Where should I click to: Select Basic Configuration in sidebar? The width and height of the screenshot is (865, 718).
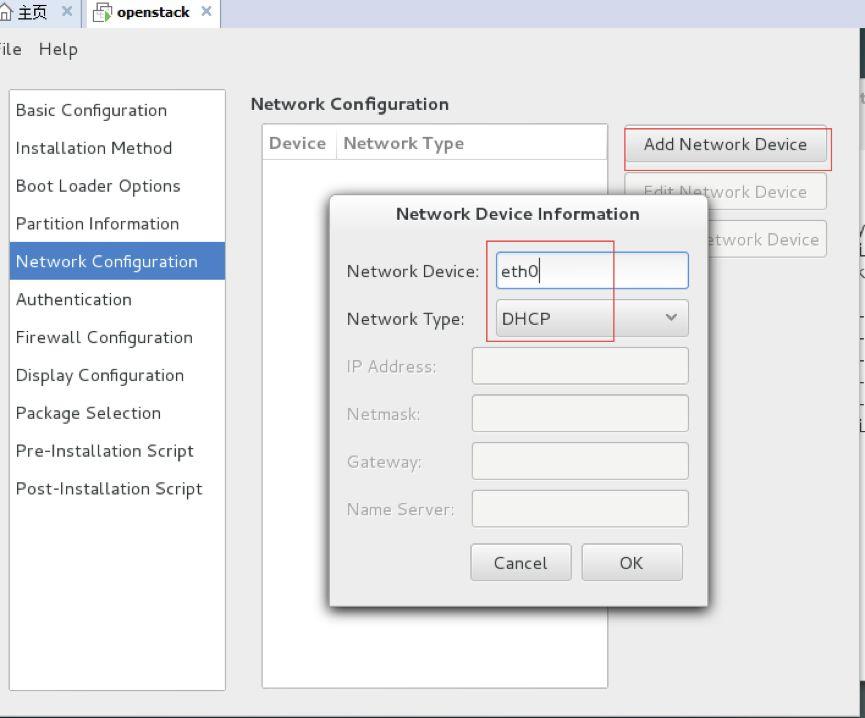point(91,110)
